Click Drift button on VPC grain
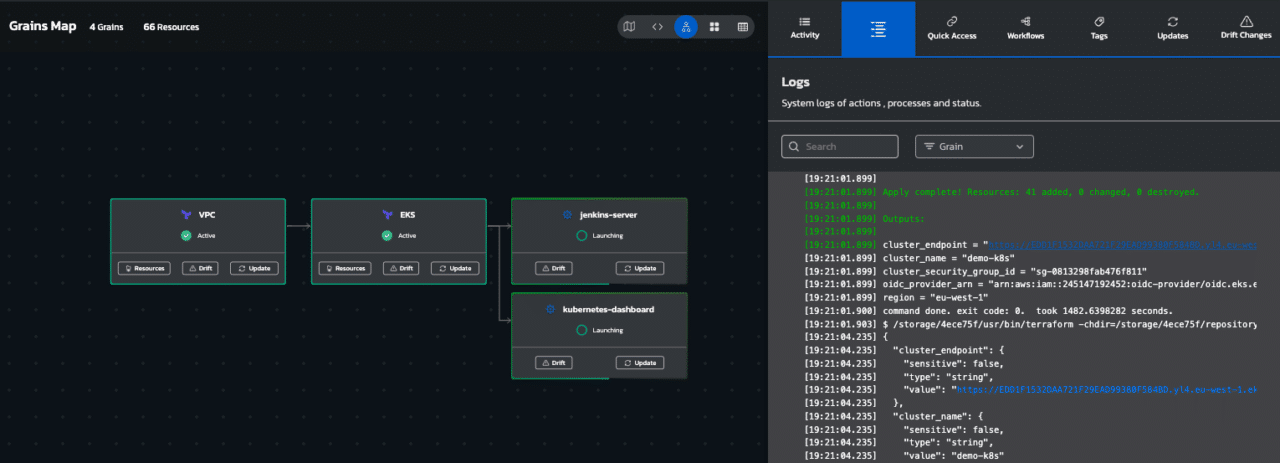 198,268
